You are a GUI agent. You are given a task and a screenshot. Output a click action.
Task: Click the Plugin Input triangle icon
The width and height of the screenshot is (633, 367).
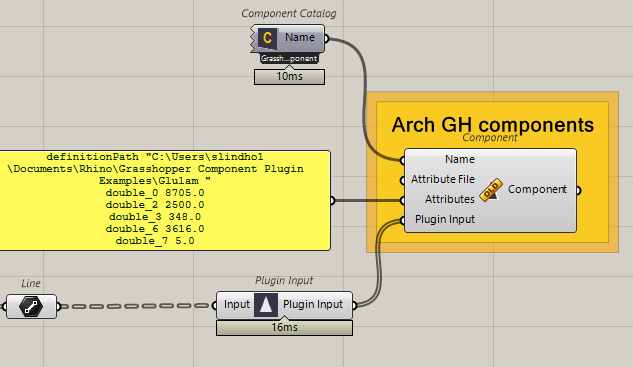tap(266, 305)
